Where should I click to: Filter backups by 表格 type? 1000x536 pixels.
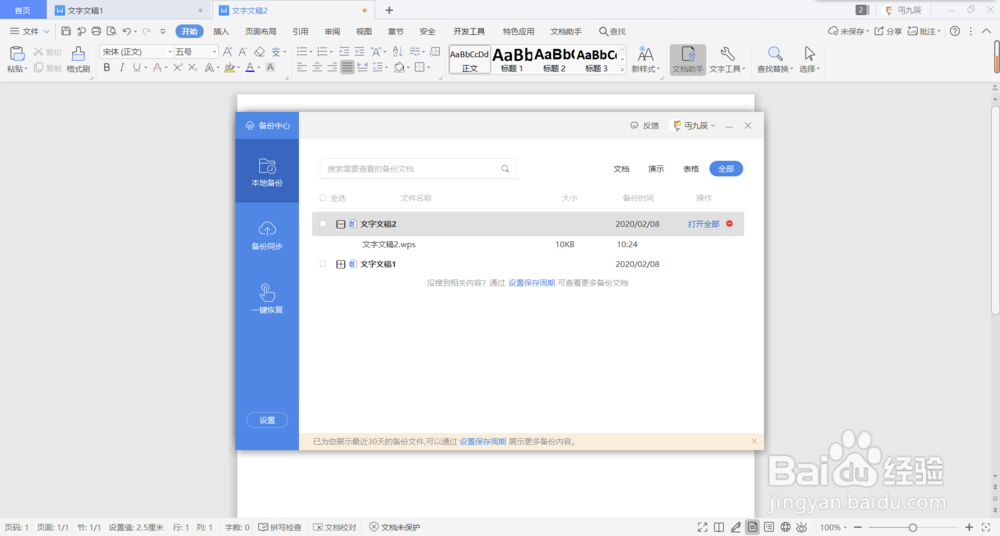[691, 169]
